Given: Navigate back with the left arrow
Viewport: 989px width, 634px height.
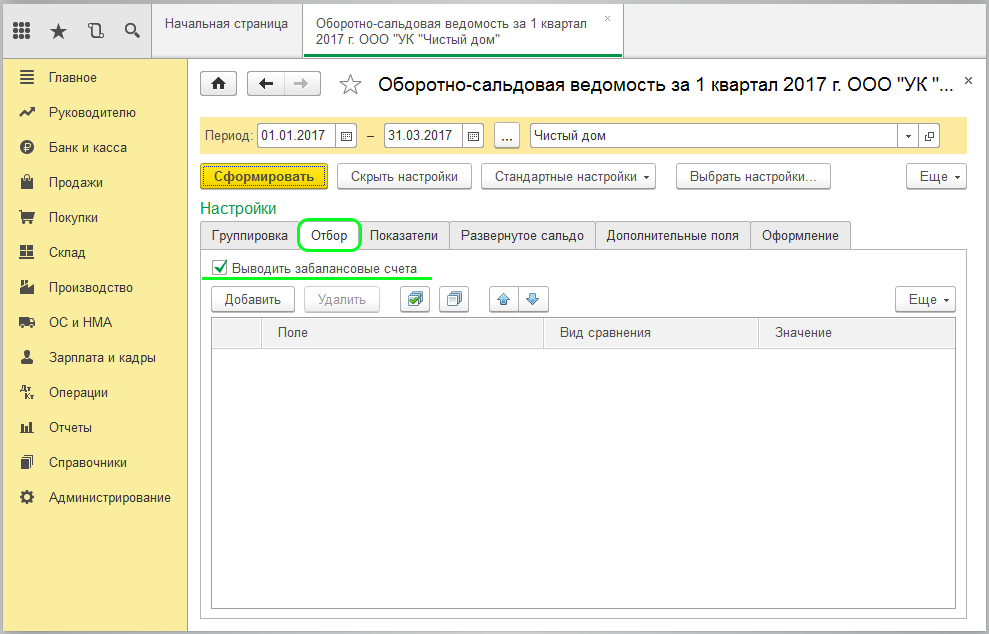Looking at the screenshot, I should click(266, 84).
